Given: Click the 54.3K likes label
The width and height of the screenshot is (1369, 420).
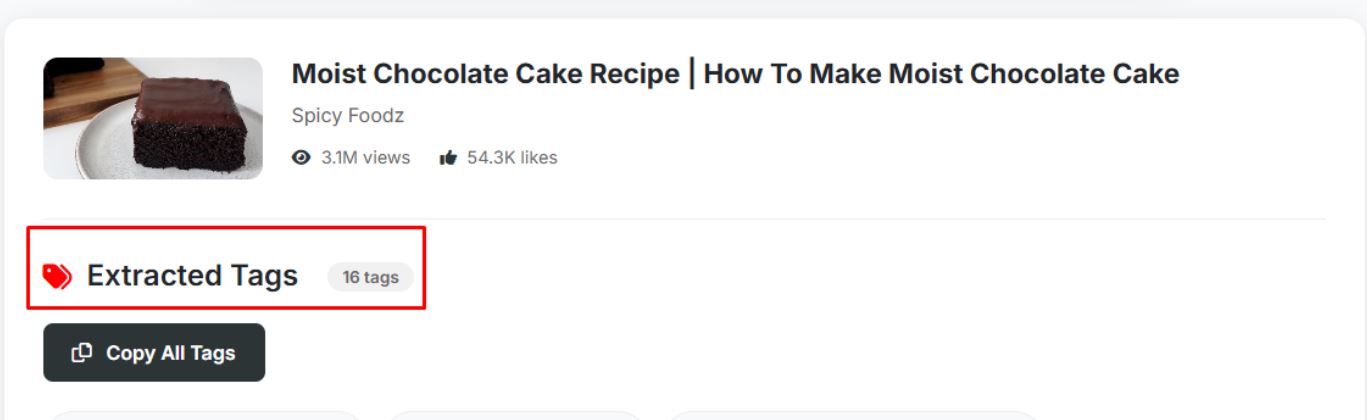Looking at the screenshot, I should [512, 157].
